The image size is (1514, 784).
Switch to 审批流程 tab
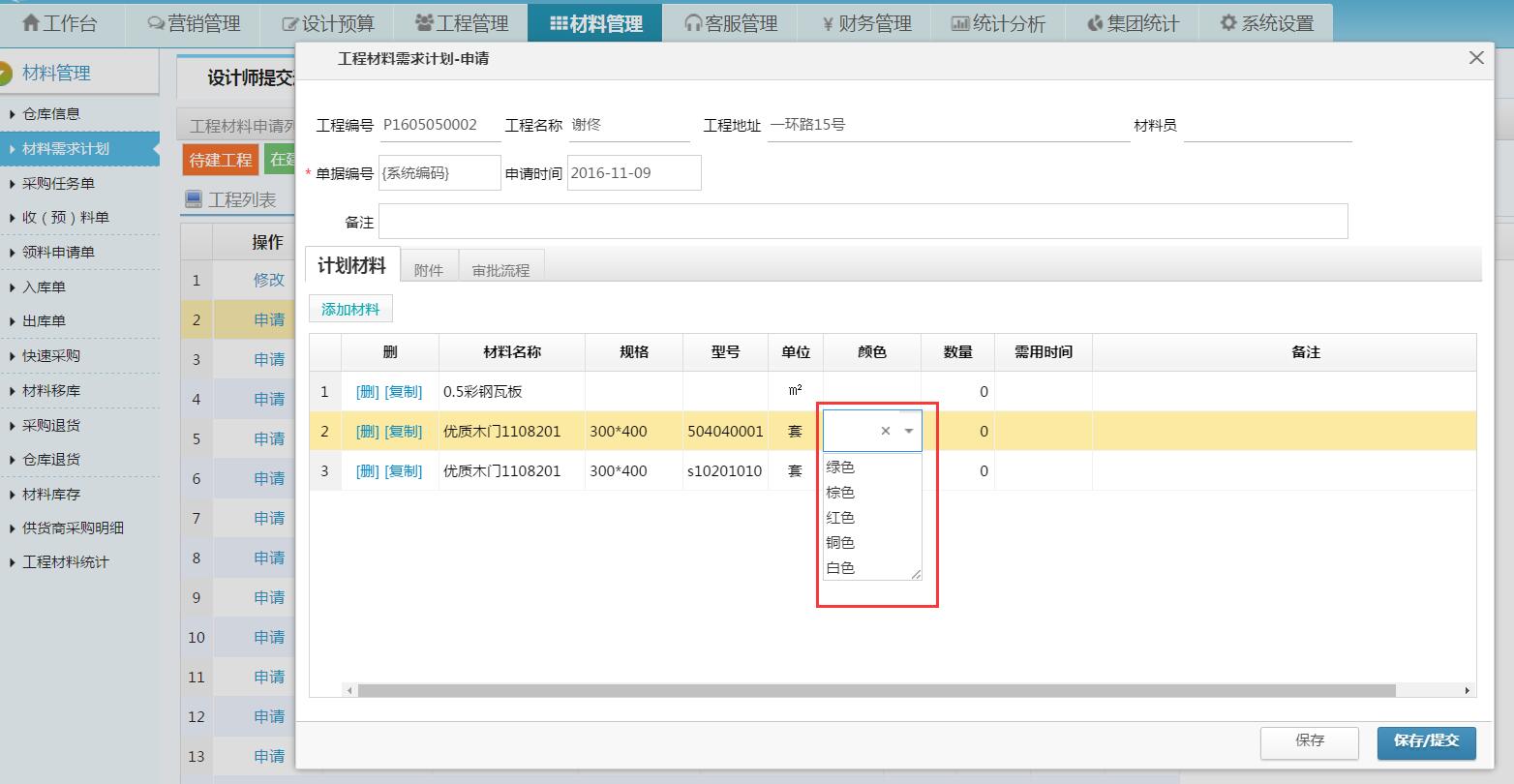click(500, 270)
